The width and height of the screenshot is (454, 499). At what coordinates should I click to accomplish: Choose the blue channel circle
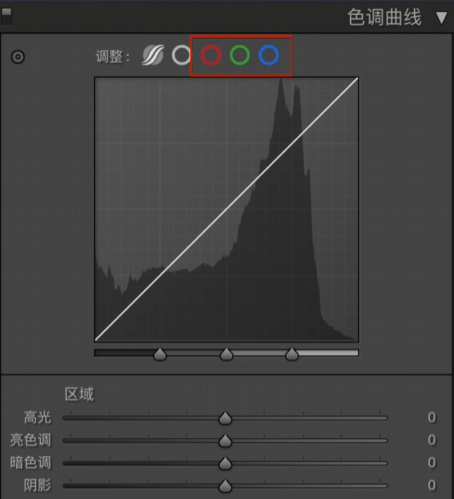[269, 55]
